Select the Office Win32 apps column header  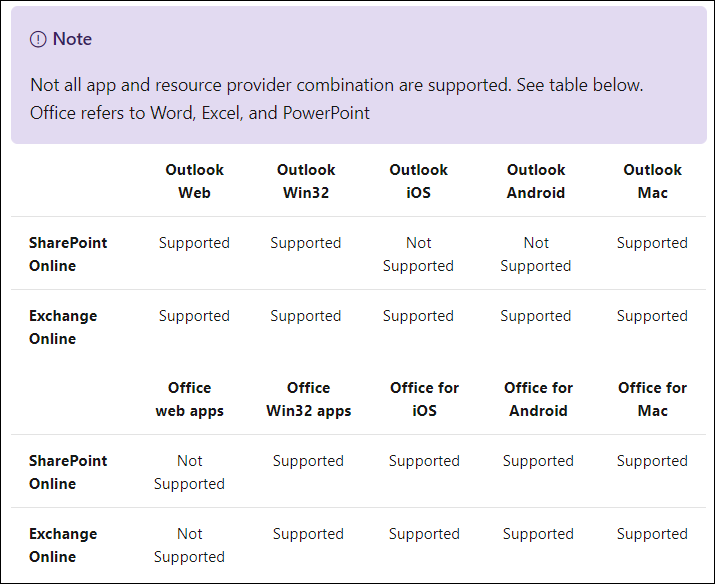pyautogui.click(x=309, y=399)
